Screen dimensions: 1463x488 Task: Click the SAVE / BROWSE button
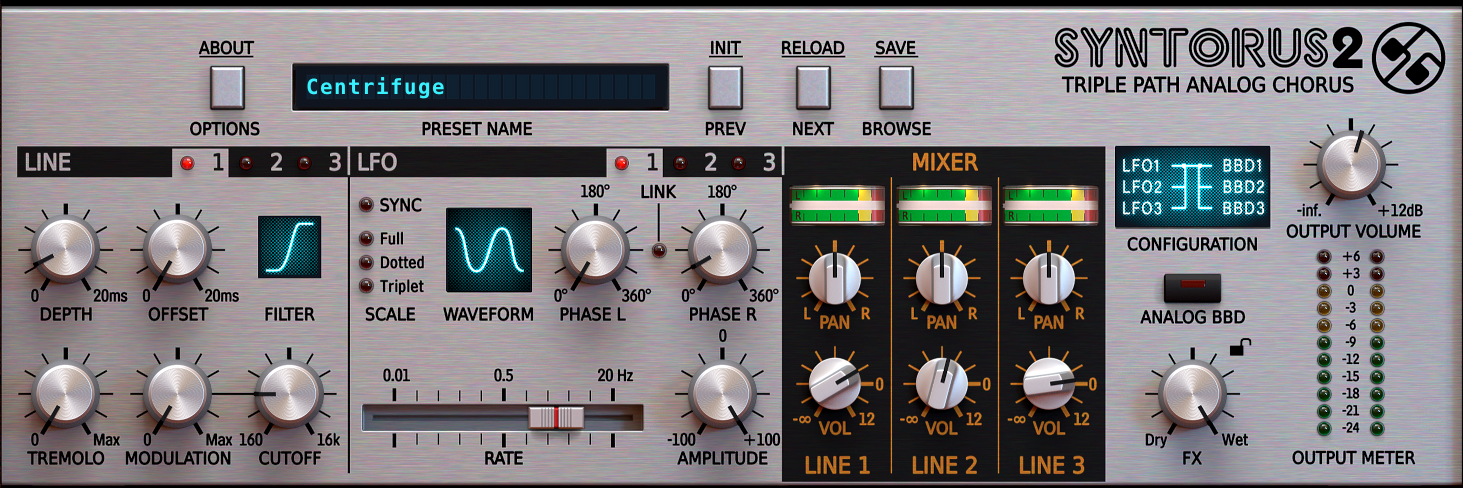(897, 87)
